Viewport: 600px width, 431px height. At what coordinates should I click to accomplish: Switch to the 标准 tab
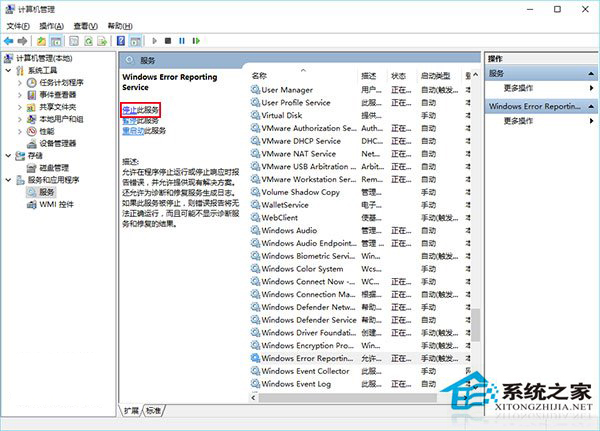click(x=153, y=410)
